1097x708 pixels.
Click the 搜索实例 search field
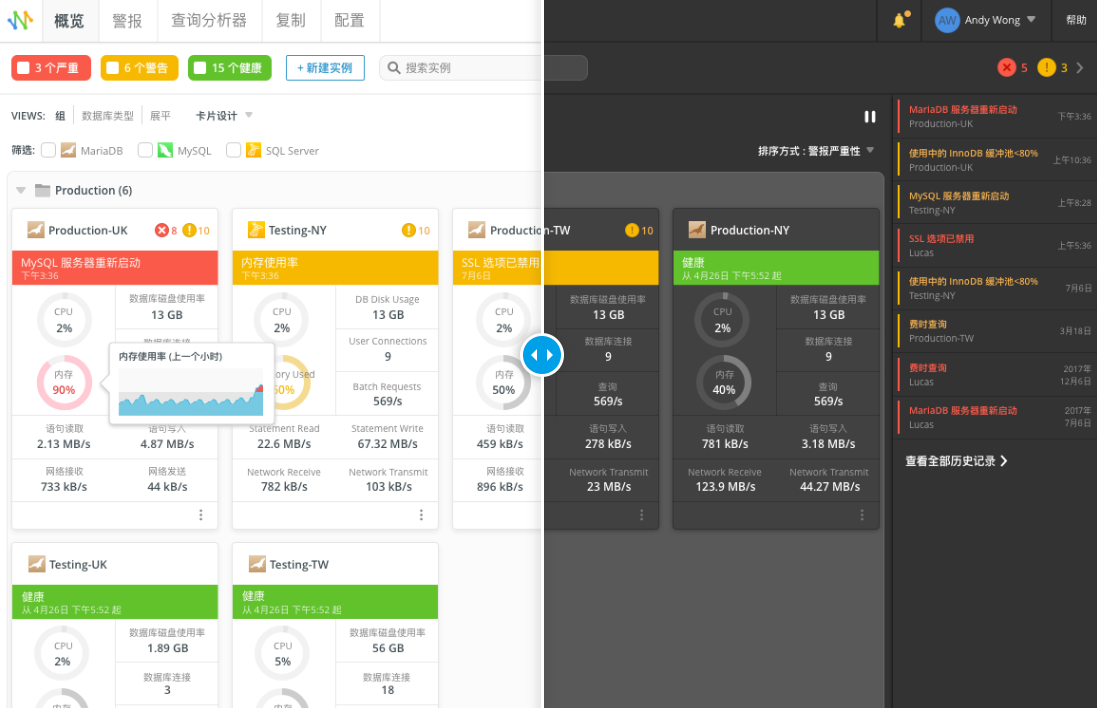[x=483, y=68]
